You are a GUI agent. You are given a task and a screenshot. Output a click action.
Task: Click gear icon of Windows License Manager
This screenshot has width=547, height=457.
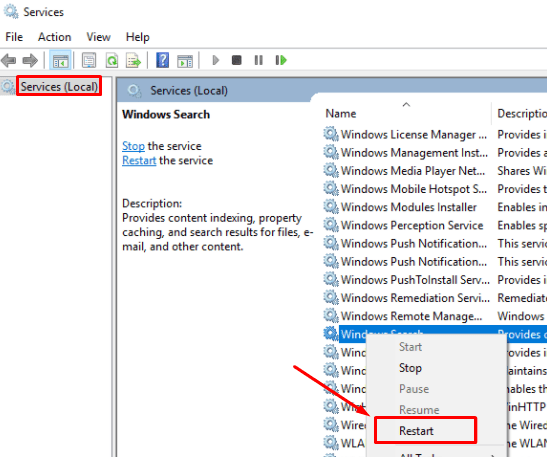tap(331, 134)
